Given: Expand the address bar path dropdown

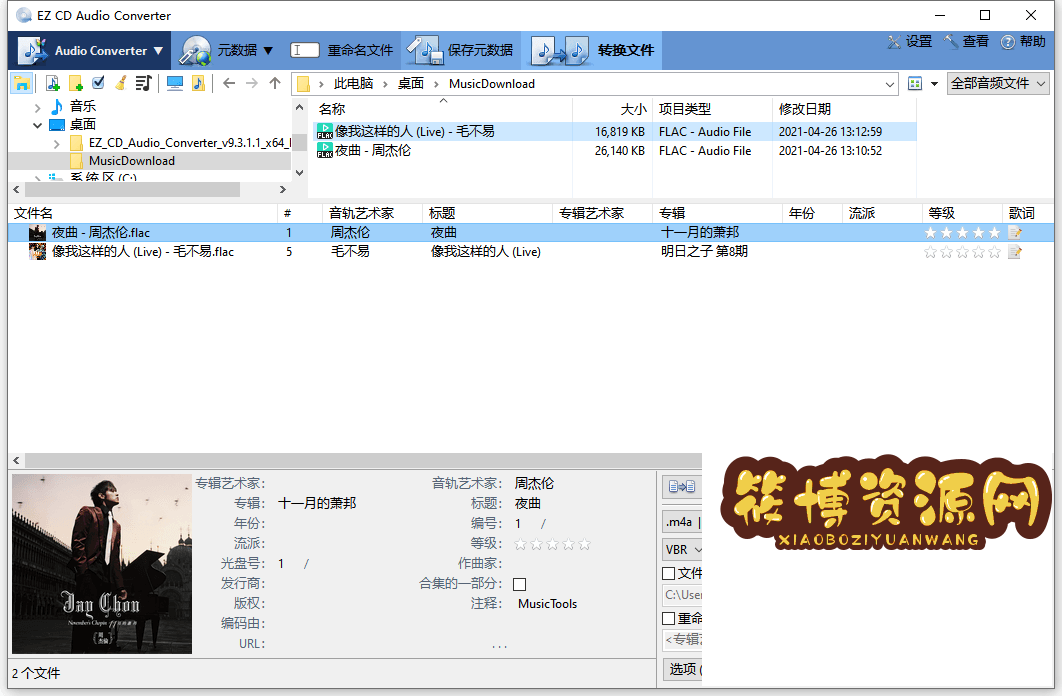Looking at the screenshot, I should 889,84.
